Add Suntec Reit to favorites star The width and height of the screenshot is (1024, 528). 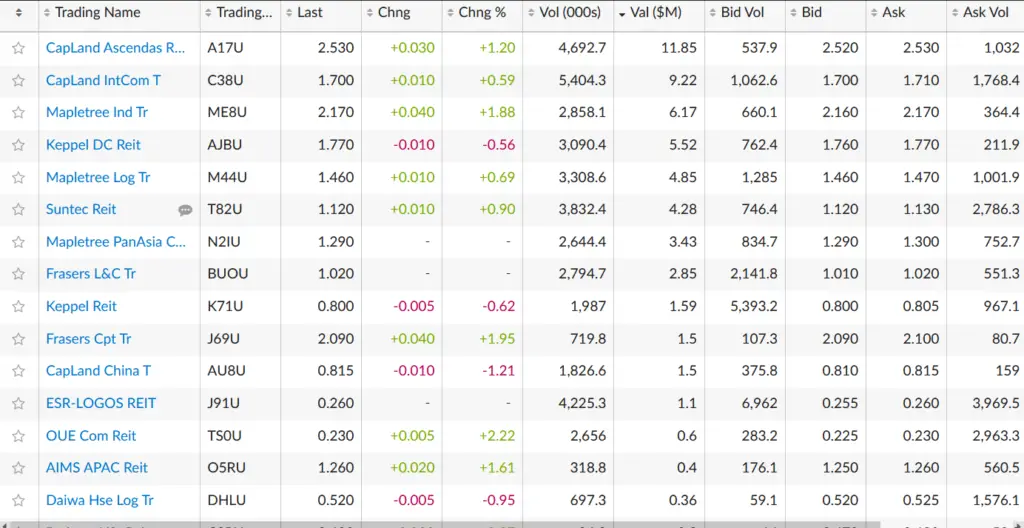click(x=18, y=209)
